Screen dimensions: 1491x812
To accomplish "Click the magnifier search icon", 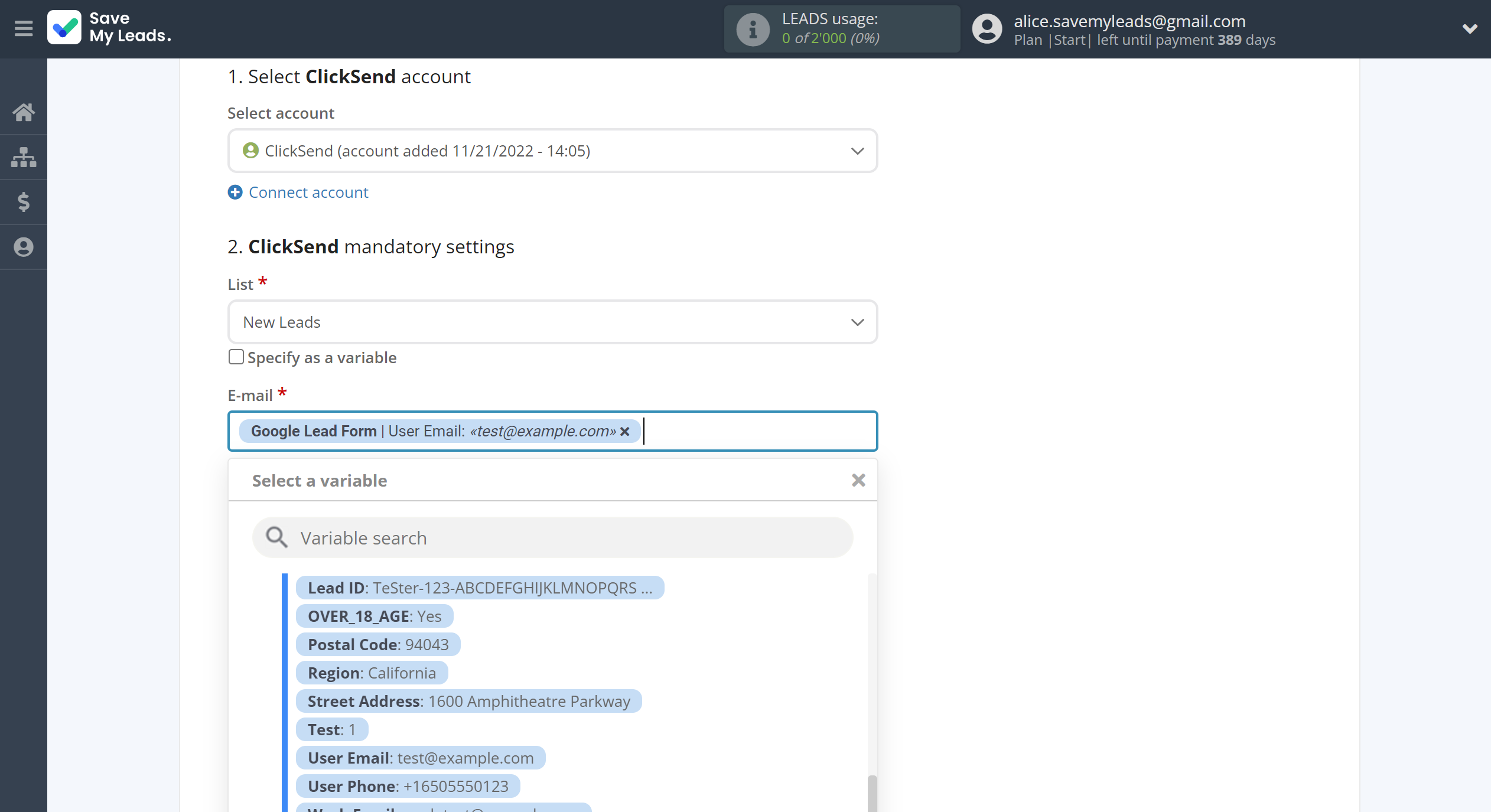I will [x=276, y=537].
